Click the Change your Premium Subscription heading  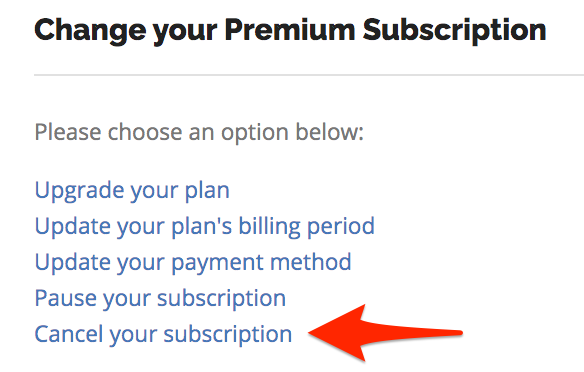coord(291,31)
